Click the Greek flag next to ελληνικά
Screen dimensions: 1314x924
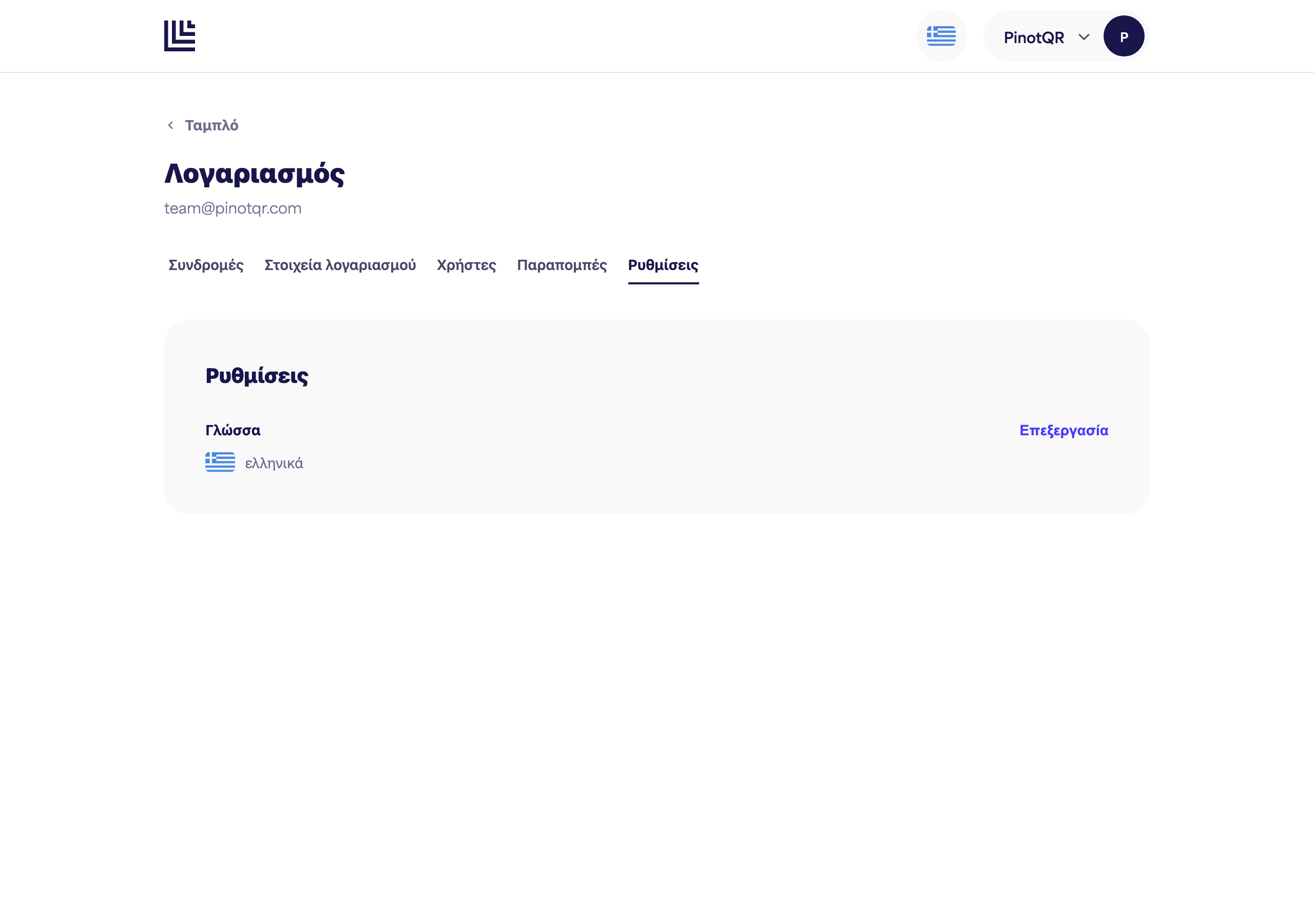coord(220,462)
